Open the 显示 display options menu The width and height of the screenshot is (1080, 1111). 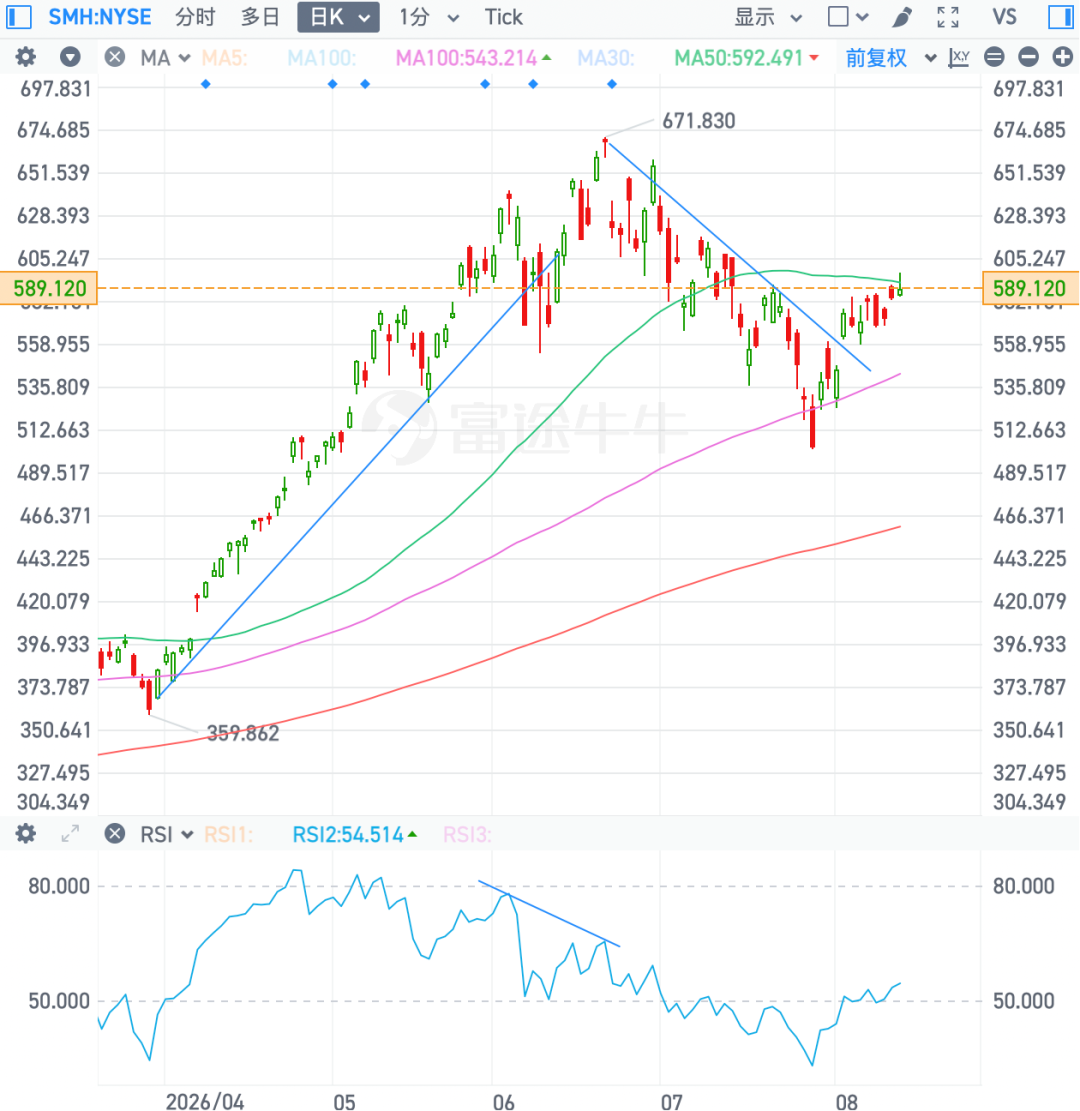click(x=768, y=17)
